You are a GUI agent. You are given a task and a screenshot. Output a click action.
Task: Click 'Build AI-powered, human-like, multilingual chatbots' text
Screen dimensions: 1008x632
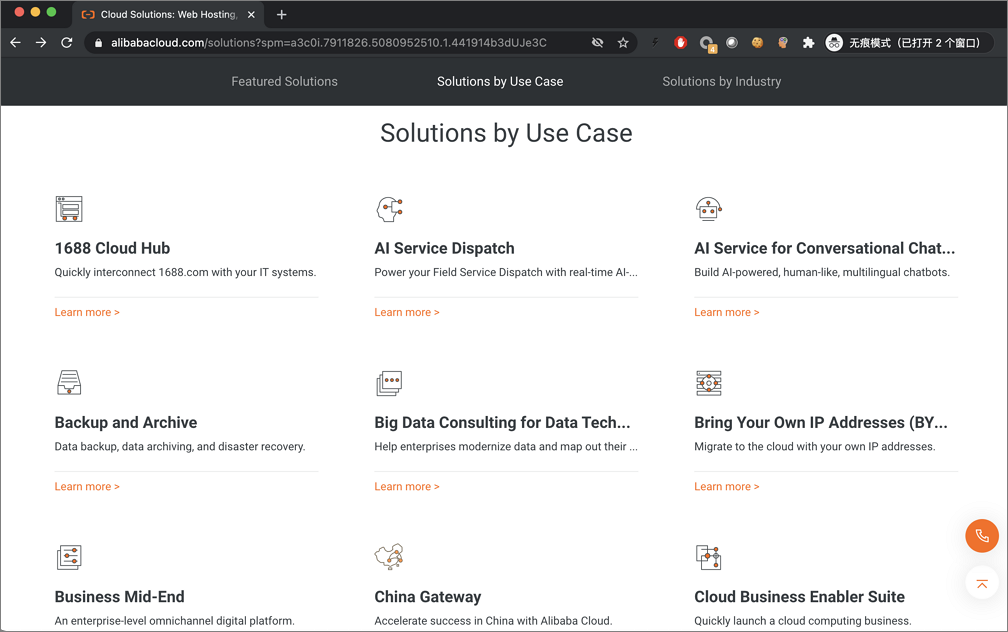pos(822,273)
